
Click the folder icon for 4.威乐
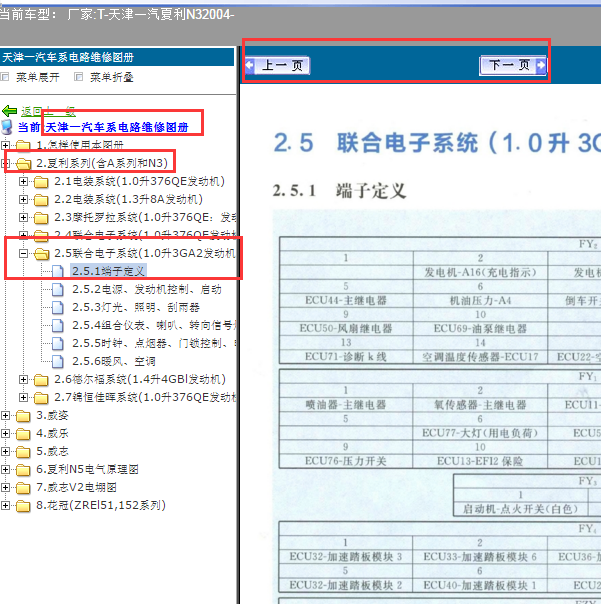(24, 434)
